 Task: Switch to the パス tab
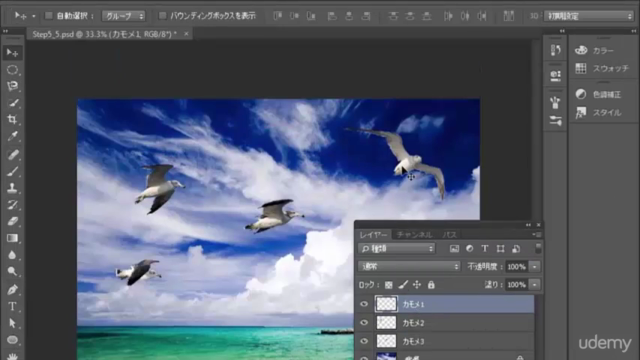pos(449,235)
